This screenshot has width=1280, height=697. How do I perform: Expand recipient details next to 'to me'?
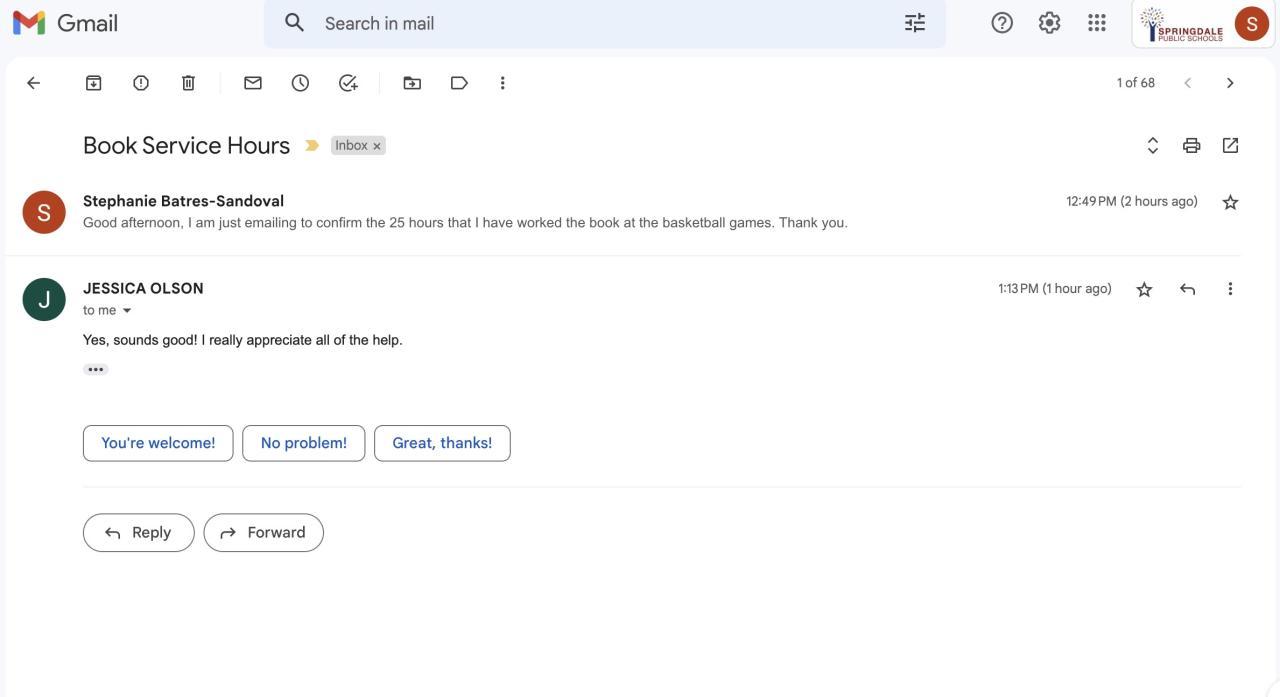coord(127,311)
